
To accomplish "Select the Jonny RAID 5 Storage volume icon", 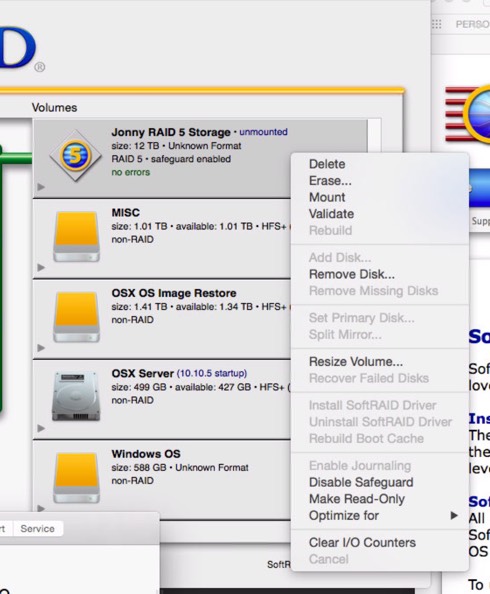I will pos(75,156).
